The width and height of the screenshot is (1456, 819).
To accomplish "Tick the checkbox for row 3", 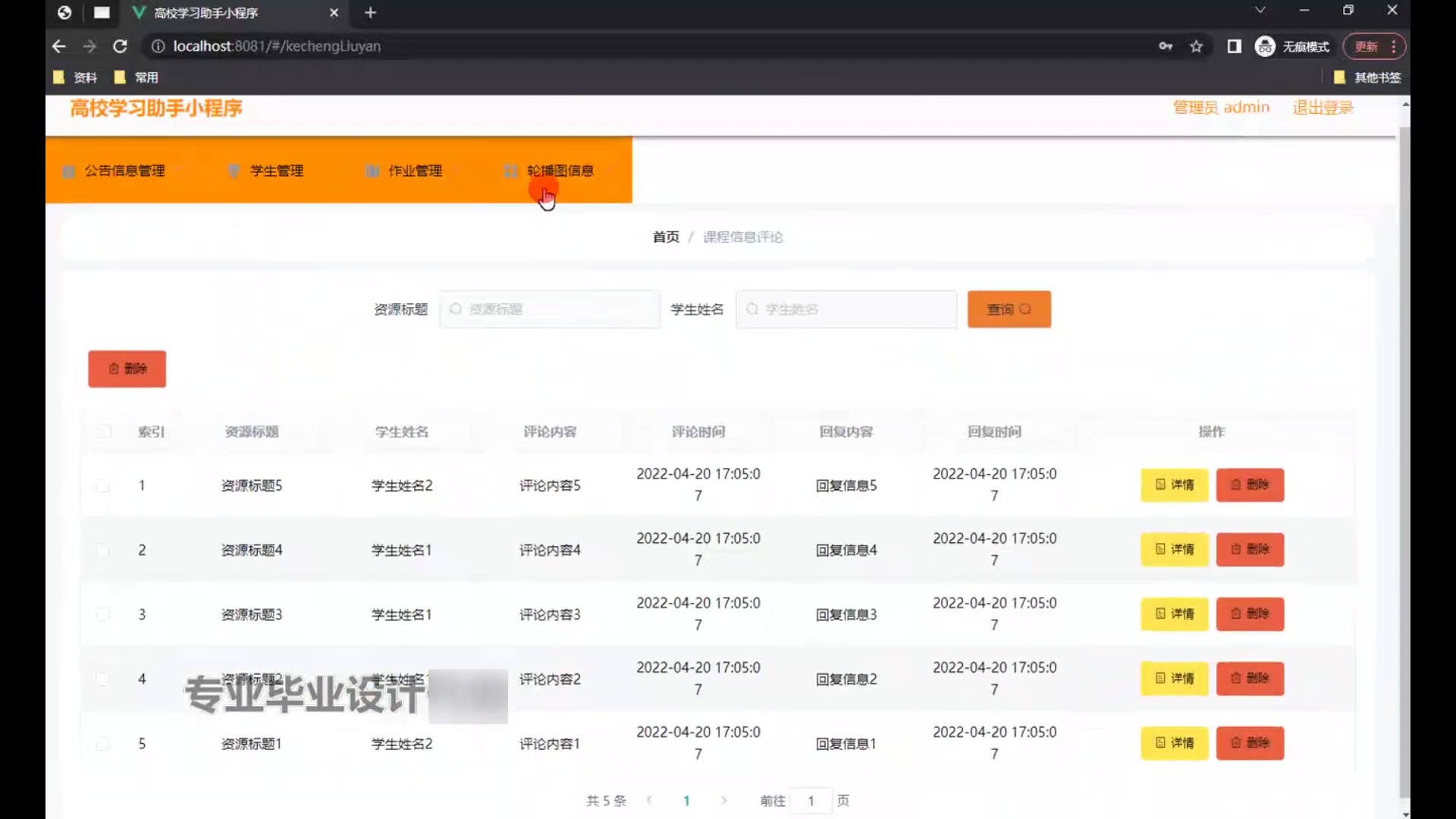I will [103, 614].
